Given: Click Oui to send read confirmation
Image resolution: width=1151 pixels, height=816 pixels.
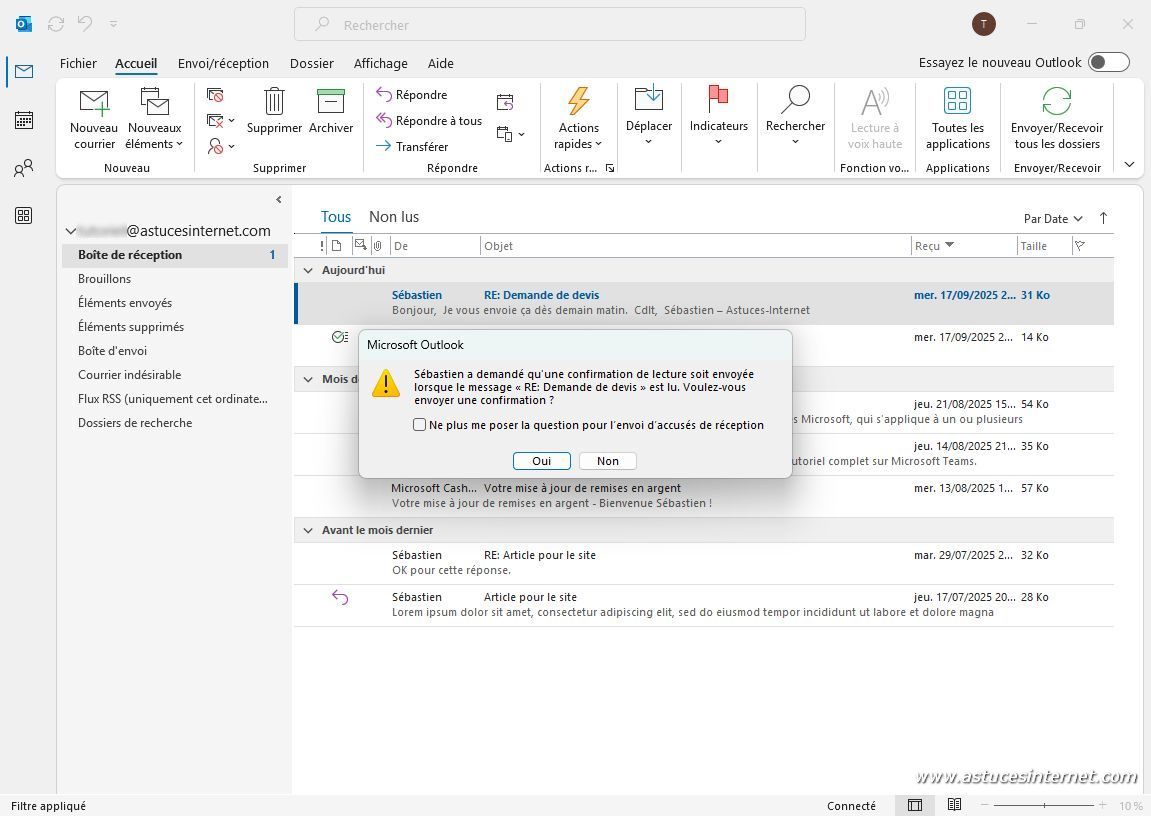Looking at the screenshot, I should click(541, 461).
